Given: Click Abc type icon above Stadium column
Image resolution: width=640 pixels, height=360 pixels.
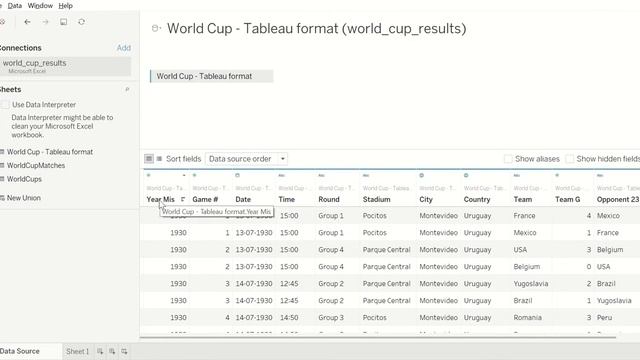Looking at the screenshot, I should (x=366, y=175).
